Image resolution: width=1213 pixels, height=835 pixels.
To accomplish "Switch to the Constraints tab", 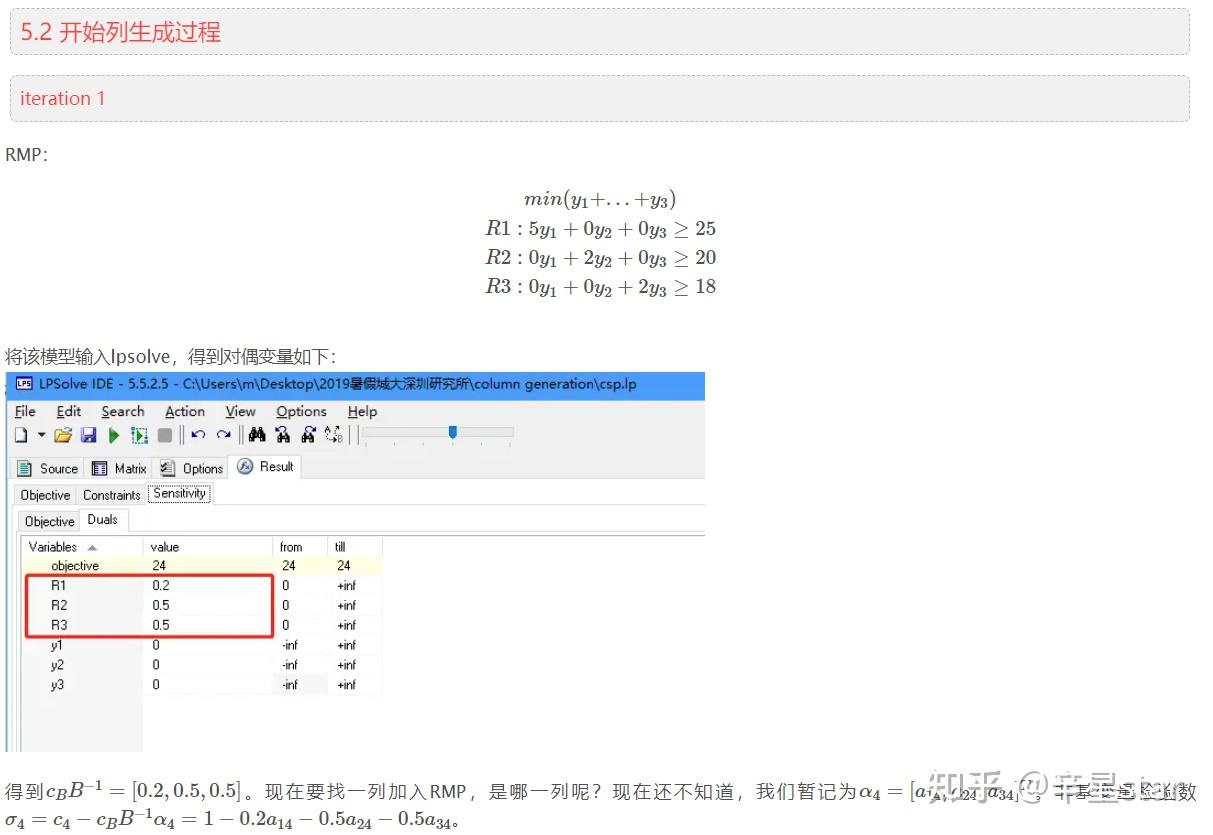I will pos(111,493).
